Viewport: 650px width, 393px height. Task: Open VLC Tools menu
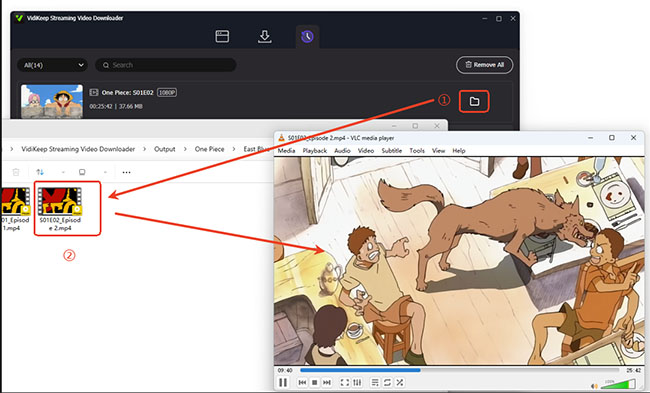coord(417,150)
